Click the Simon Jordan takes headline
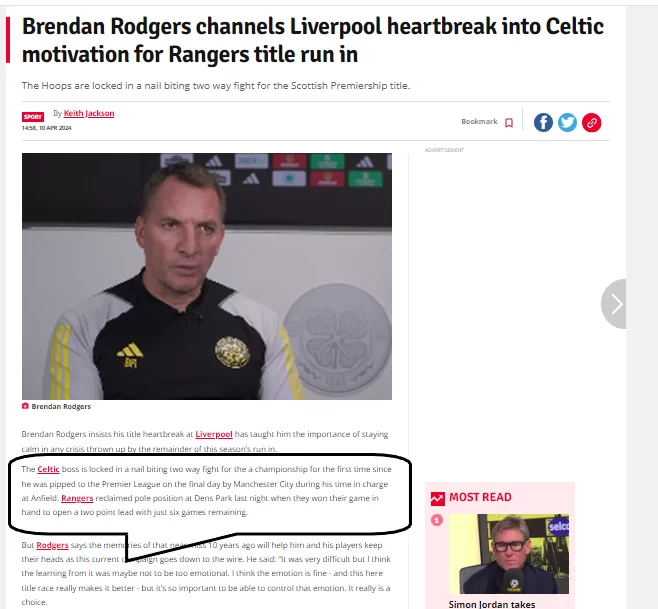Viewport: 658px width, 609px height. tap(492, 604)
